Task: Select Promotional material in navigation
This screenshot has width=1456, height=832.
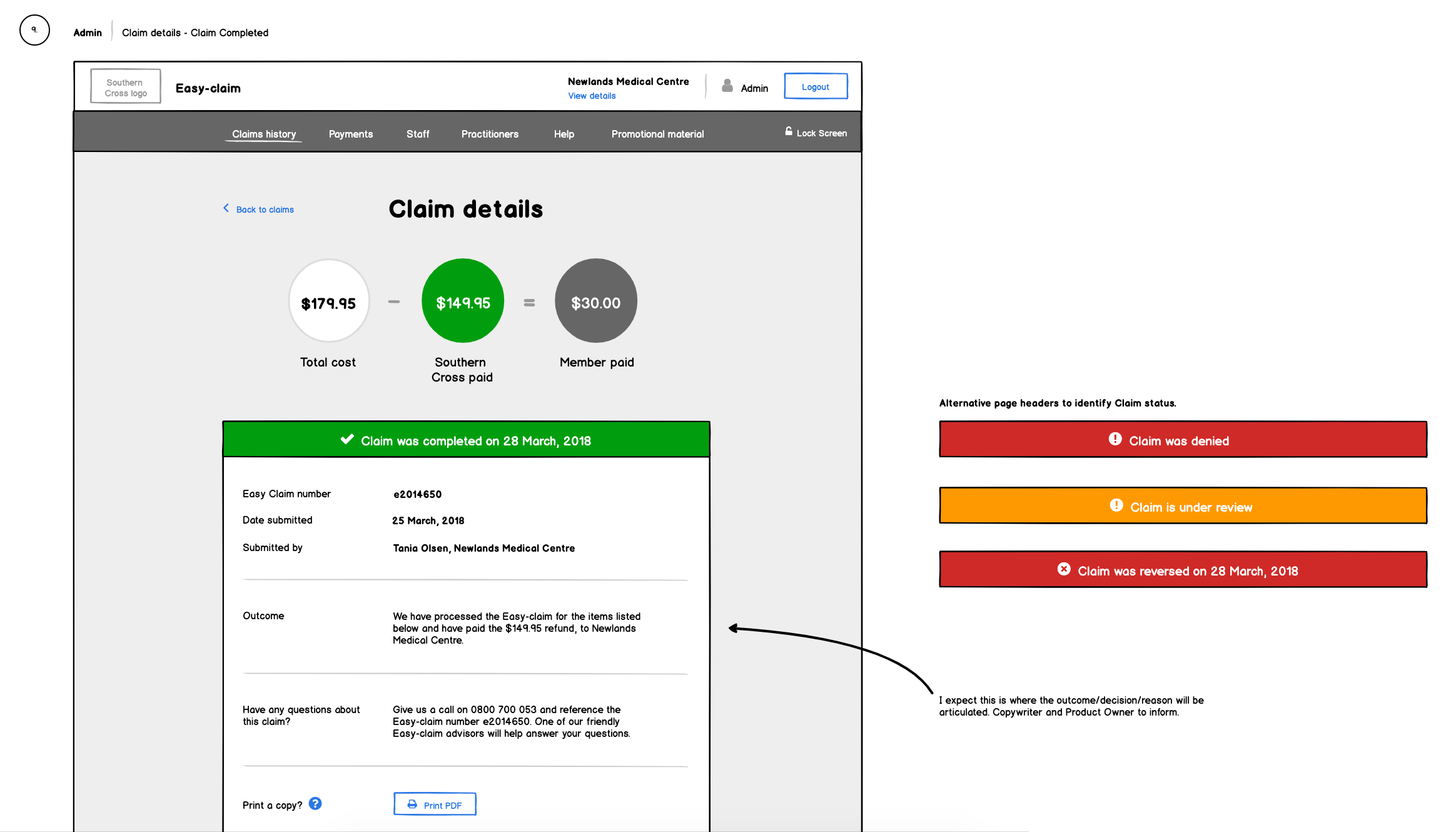Action: [657, 134]
